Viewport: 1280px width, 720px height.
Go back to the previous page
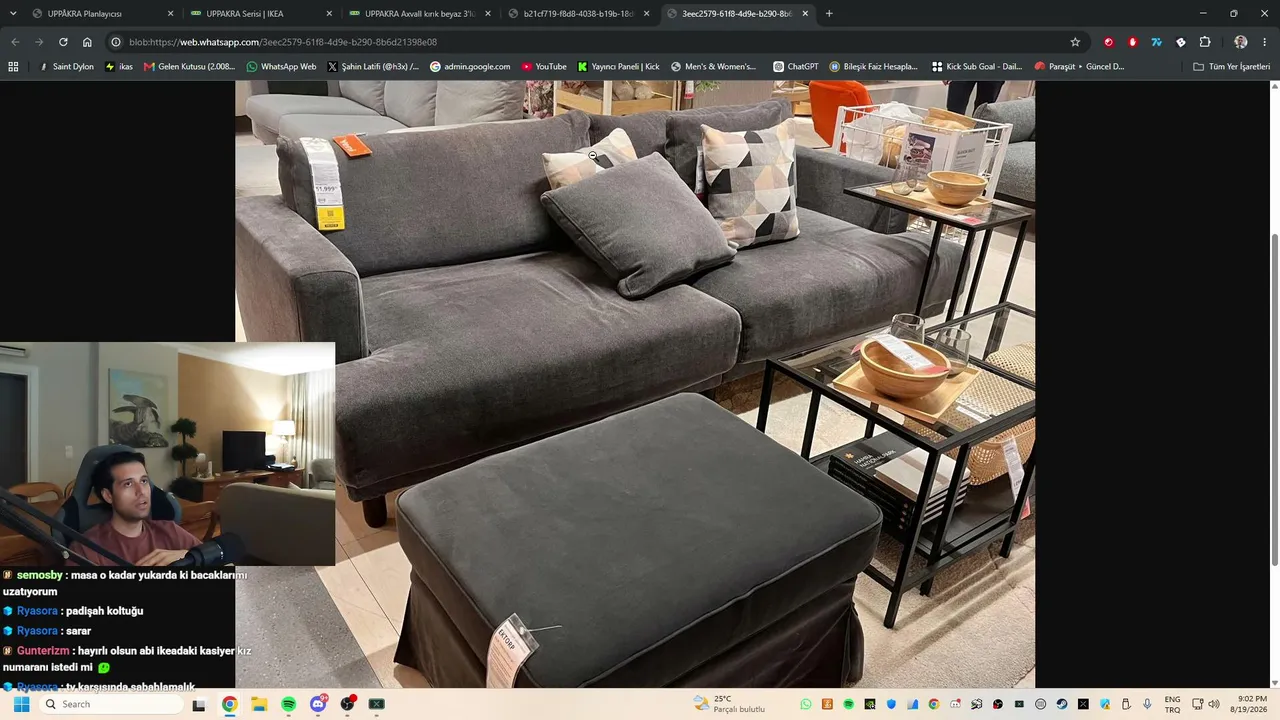(15, 42)
